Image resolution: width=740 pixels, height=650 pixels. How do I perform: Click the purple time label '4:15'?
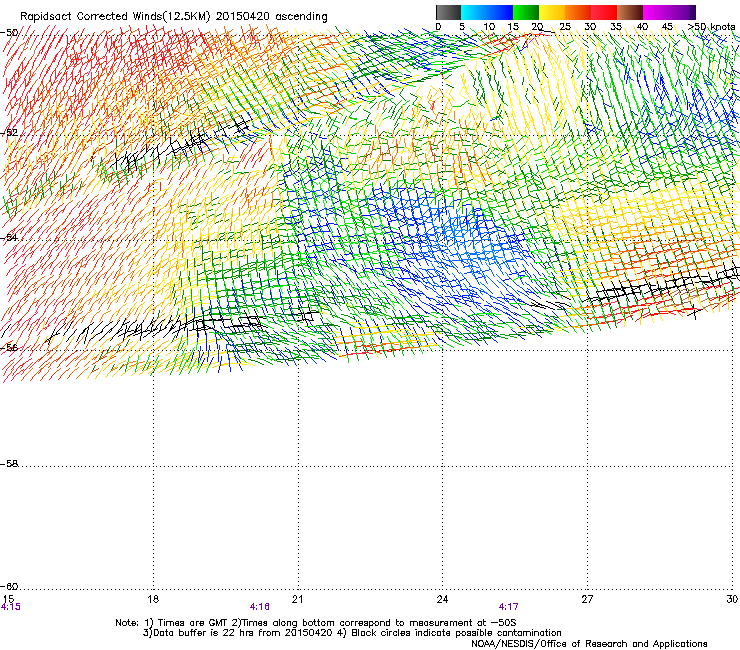10,607
